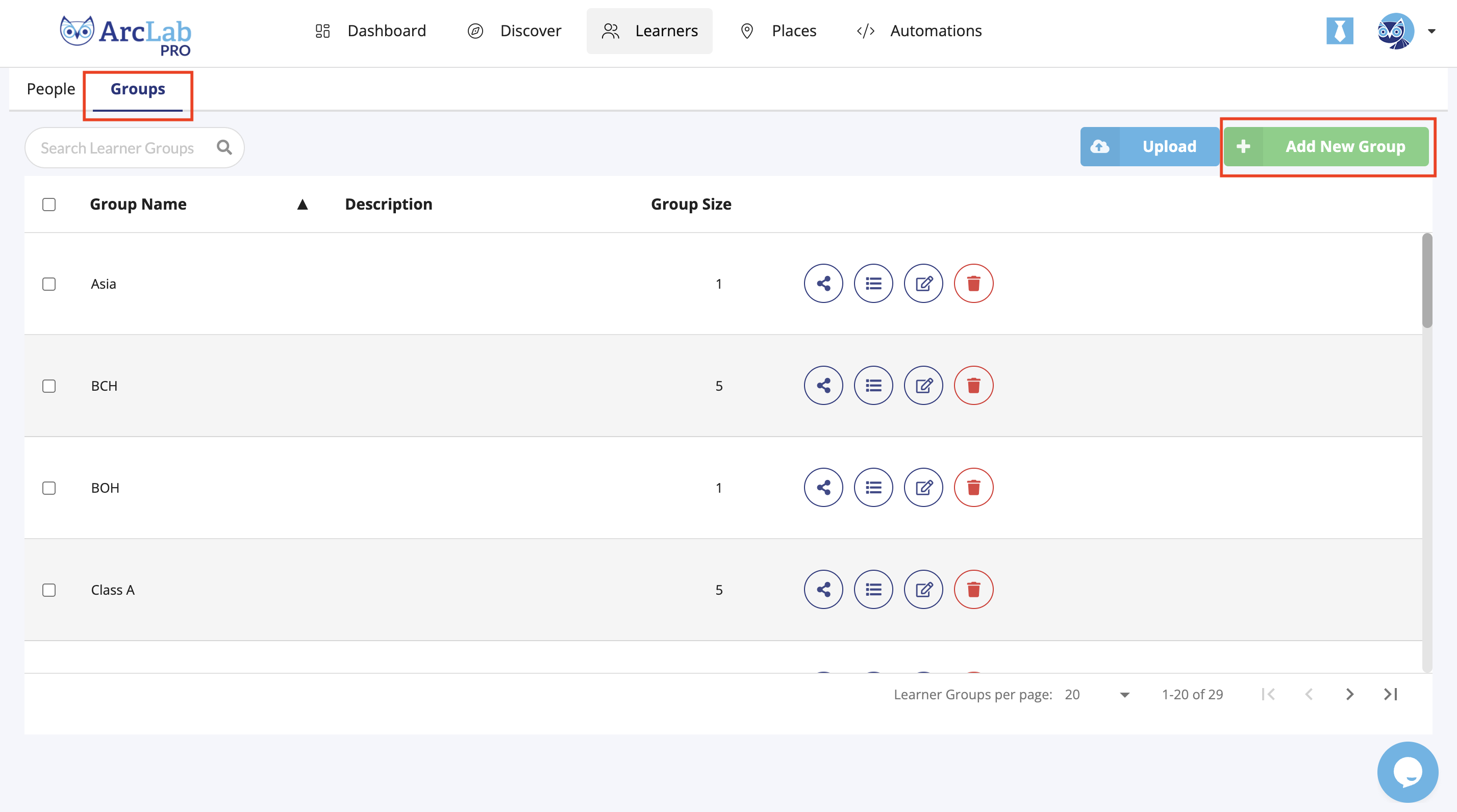
Task: Edit the Class A group
Action: [x=923, y=590]
